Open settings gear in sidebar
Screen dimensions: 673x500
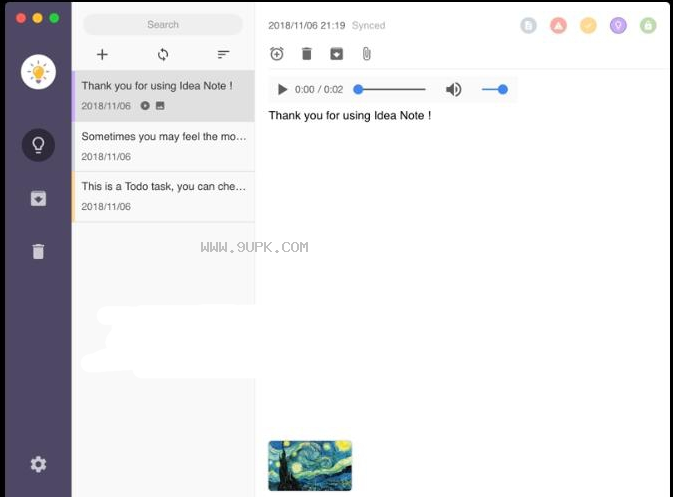(38, 464)
